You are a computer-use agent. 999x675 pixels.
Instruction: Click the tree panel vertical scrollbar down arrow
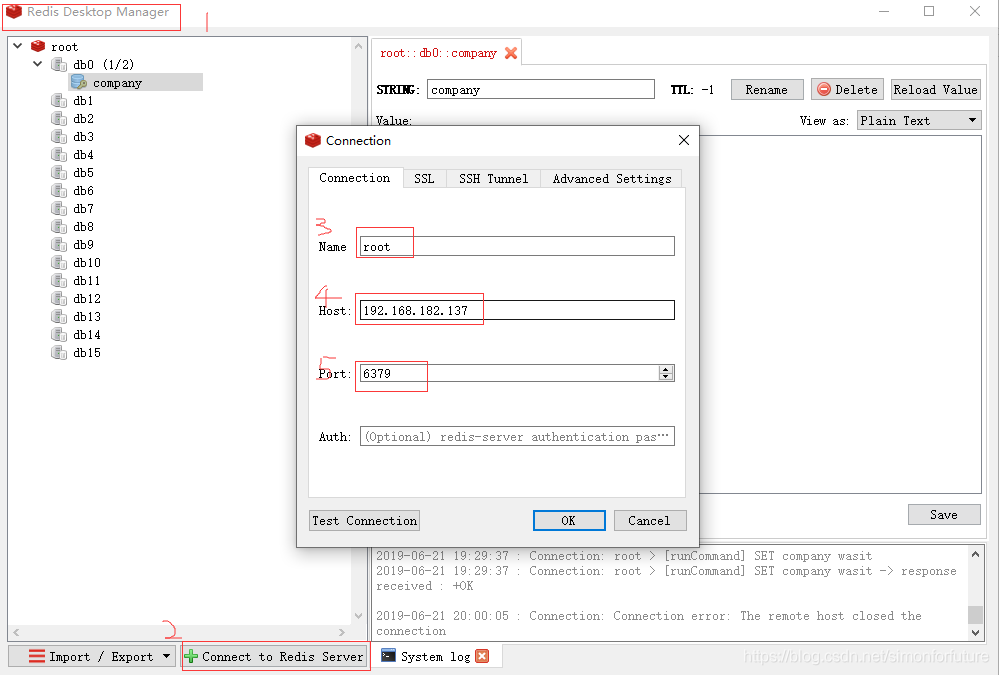[x=358, y=616]
